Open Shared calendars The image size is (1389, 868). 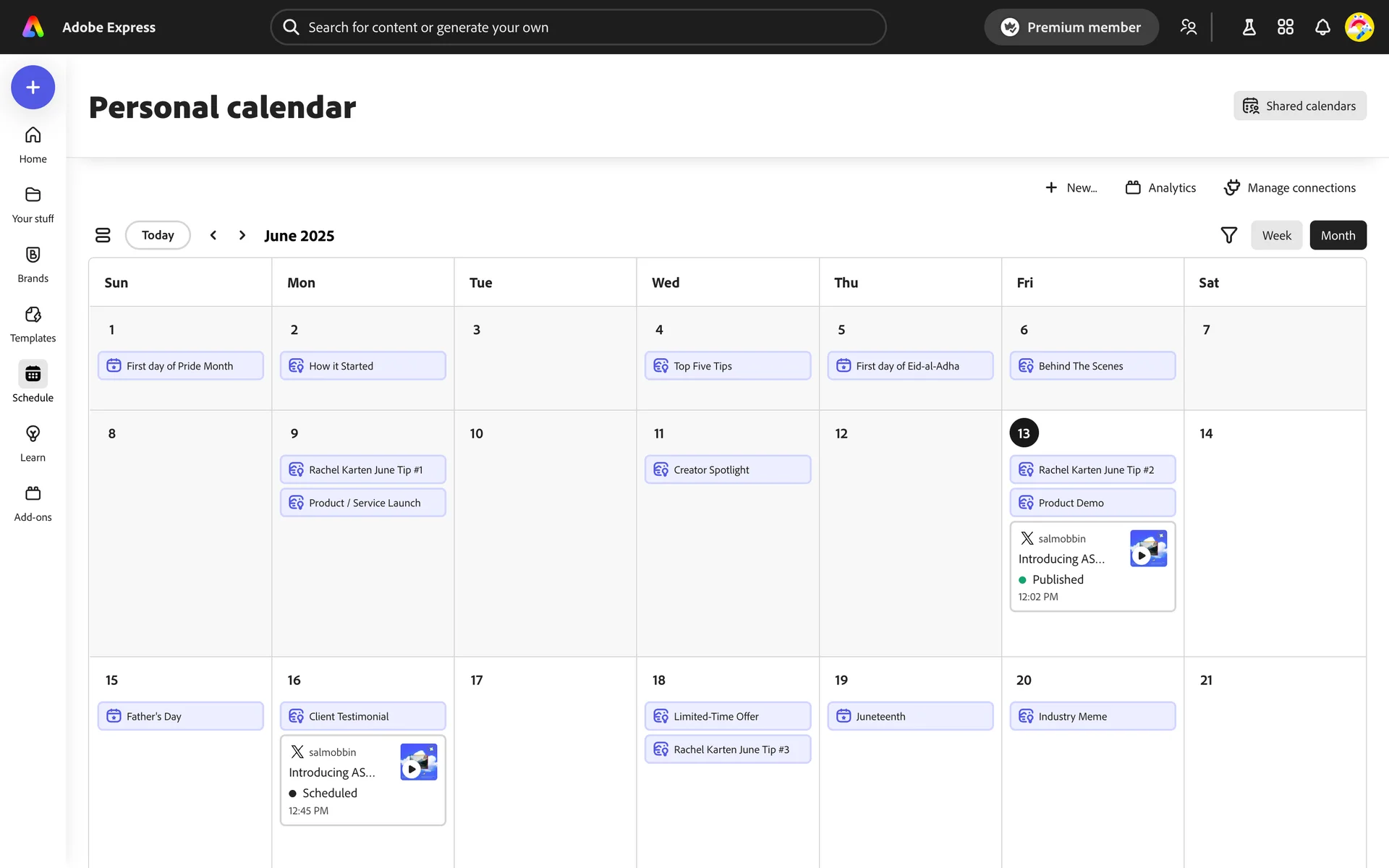pos(1299,106)
